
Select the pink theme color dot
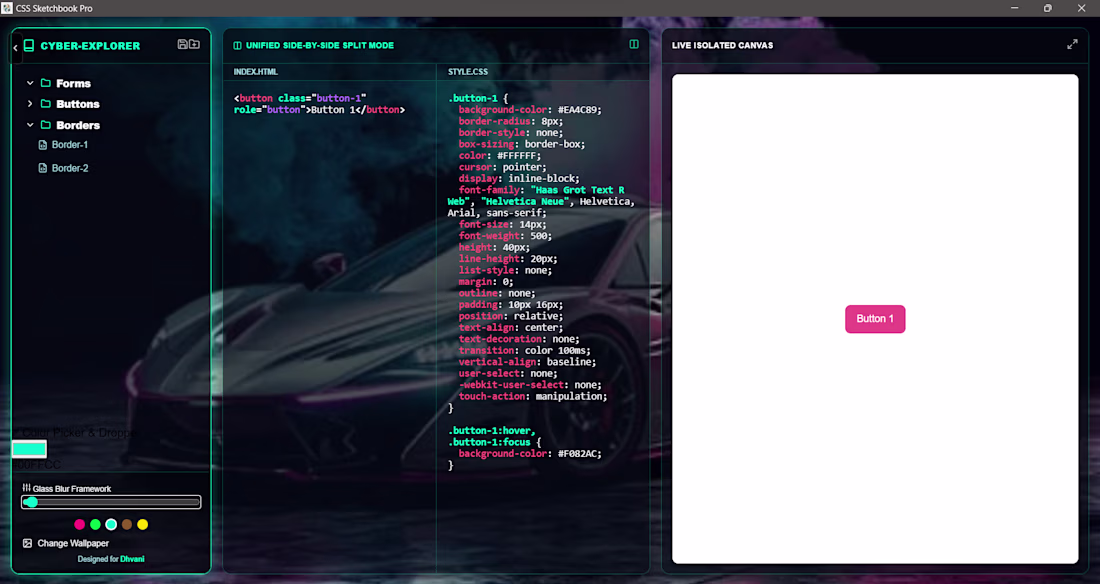coord(79,524)
